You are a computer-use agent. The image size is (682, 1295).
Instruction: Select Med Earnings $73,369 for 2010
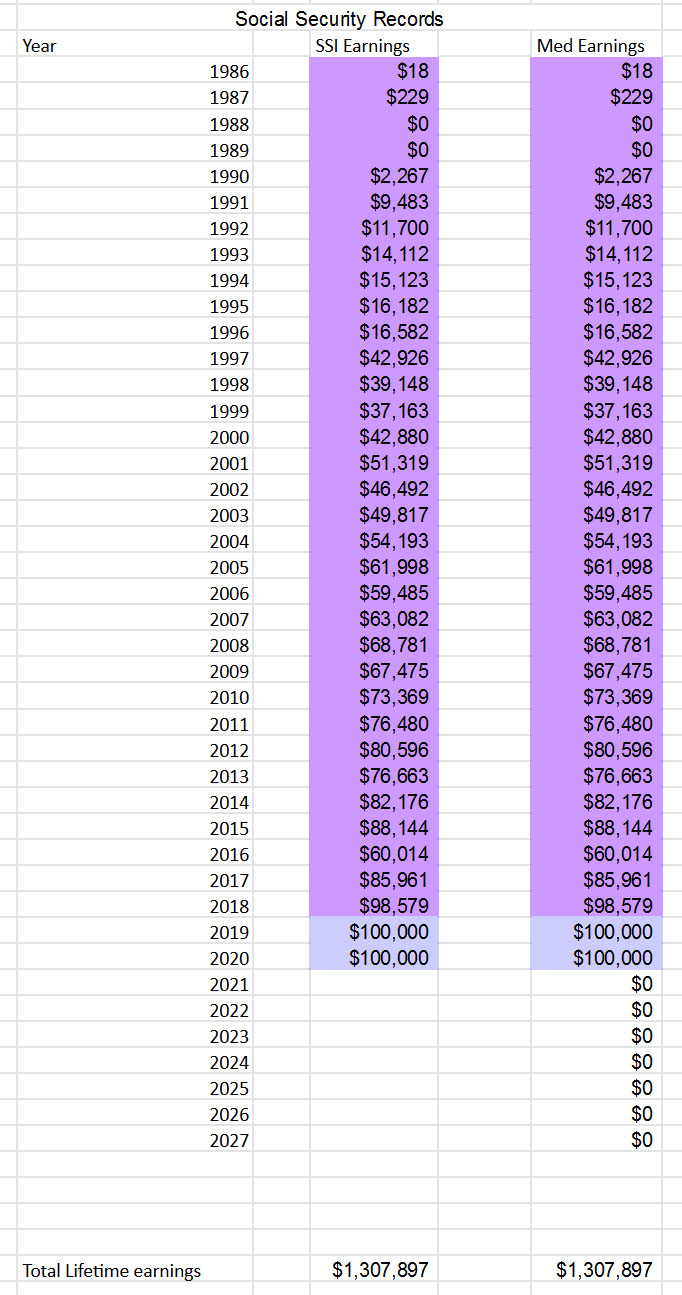[591, 697]
